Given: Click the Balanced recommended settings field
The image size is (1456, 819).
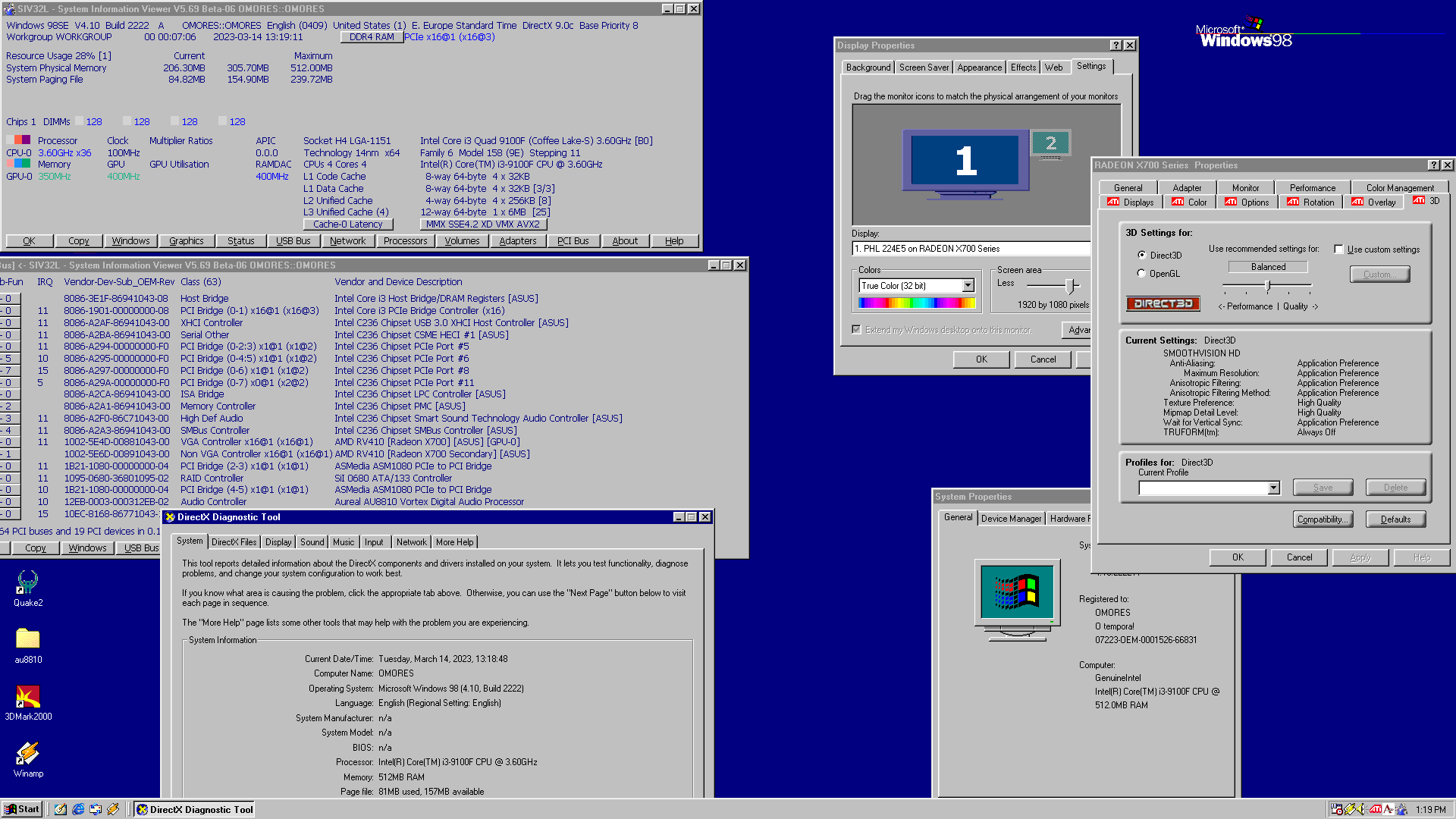Looking at the screenshot, I should [x=1268, y=267].
